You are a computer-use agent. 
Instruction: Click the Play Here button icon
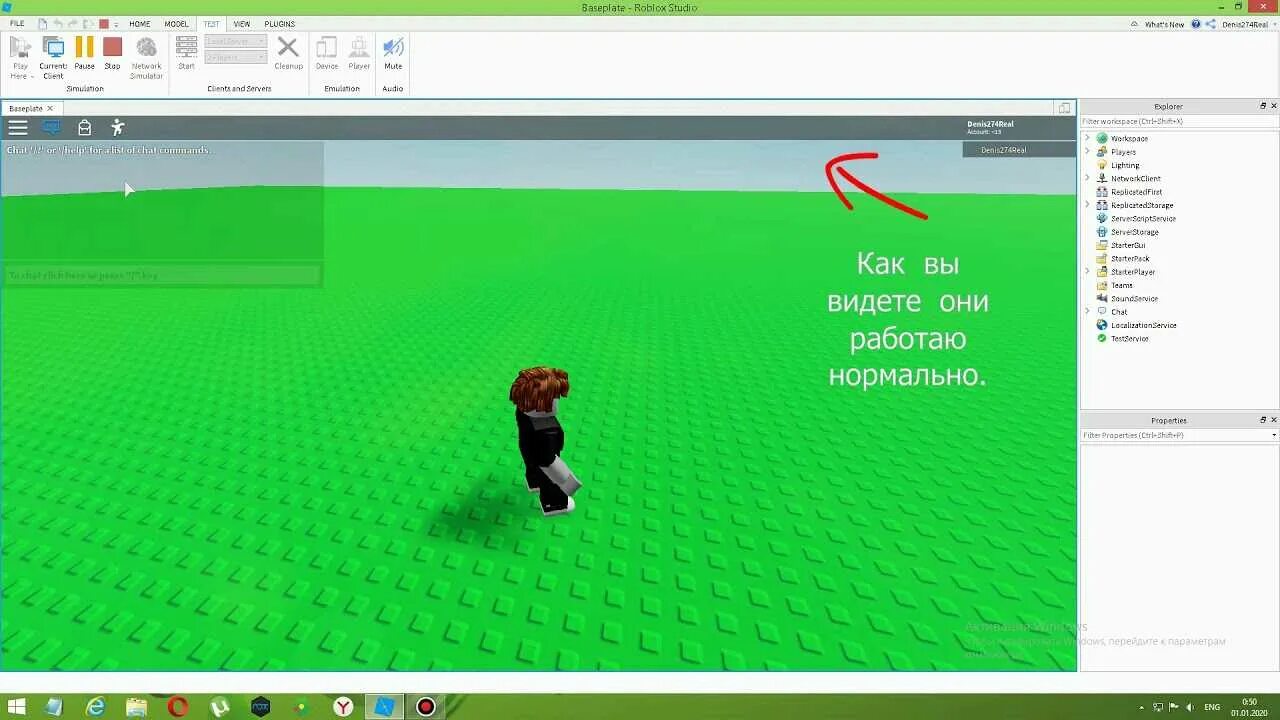click(20, 46)
